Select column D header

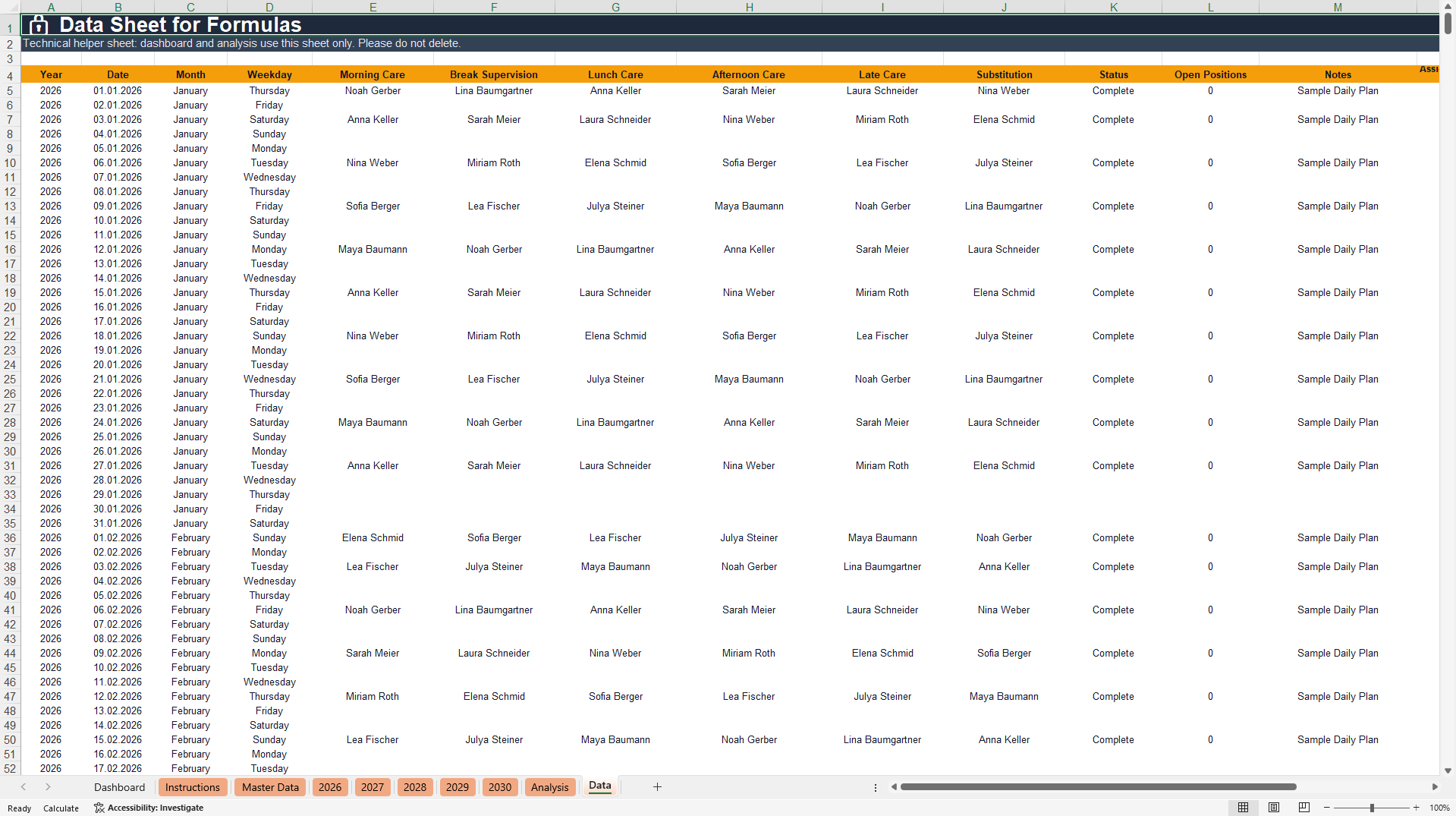(269, 7)
